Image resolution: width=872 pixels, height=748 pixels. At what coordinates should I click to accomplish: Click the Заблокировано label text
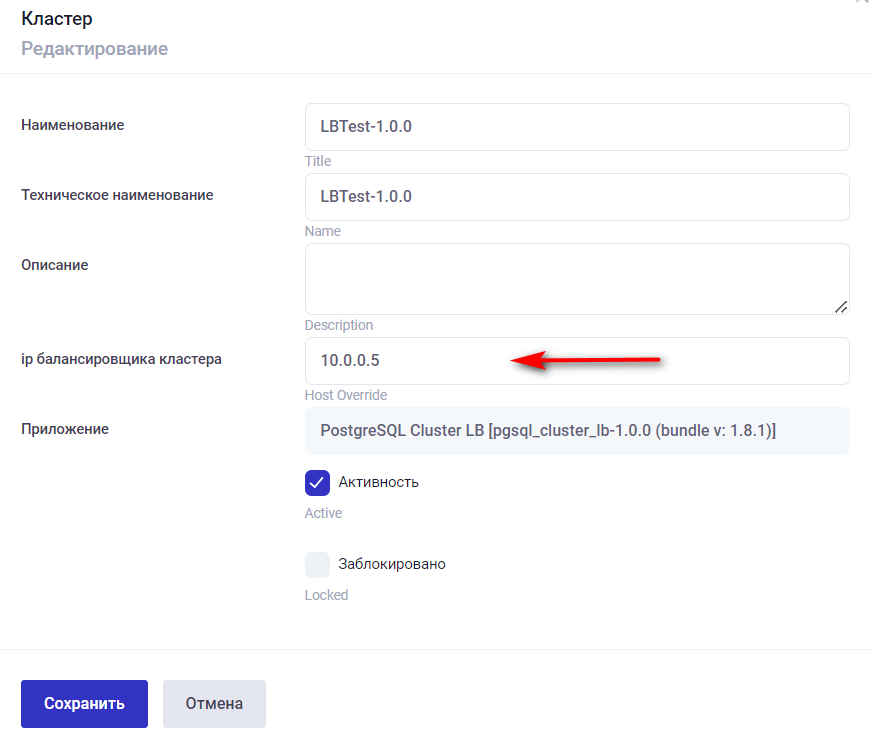click(x=392, y=565)
